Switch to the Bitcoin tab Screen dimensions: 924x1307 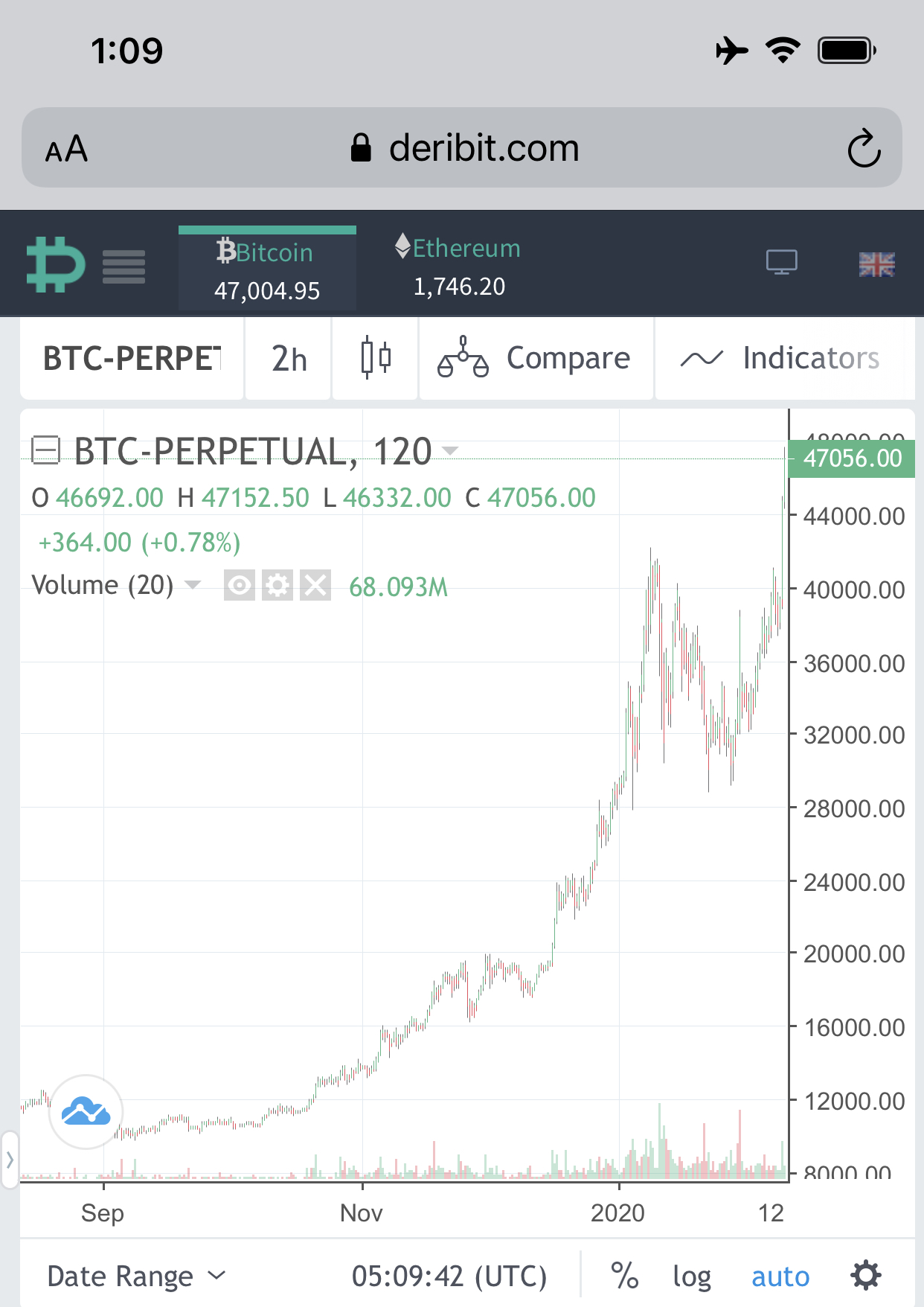[x=267, y=269]
